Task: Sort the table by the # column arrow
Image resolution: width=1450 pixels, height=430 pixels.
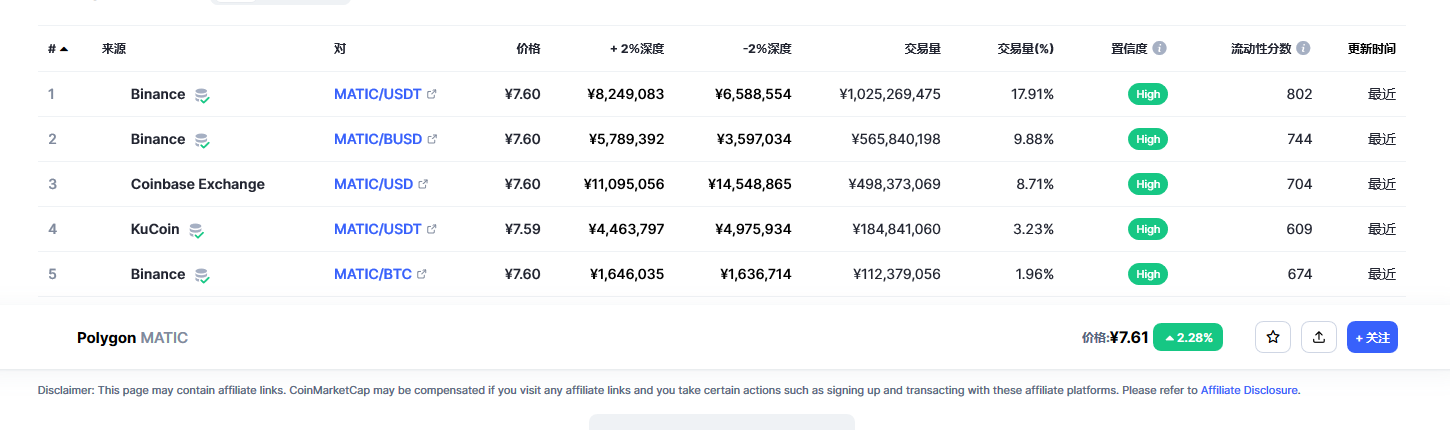Action: [x=64, y=48]
